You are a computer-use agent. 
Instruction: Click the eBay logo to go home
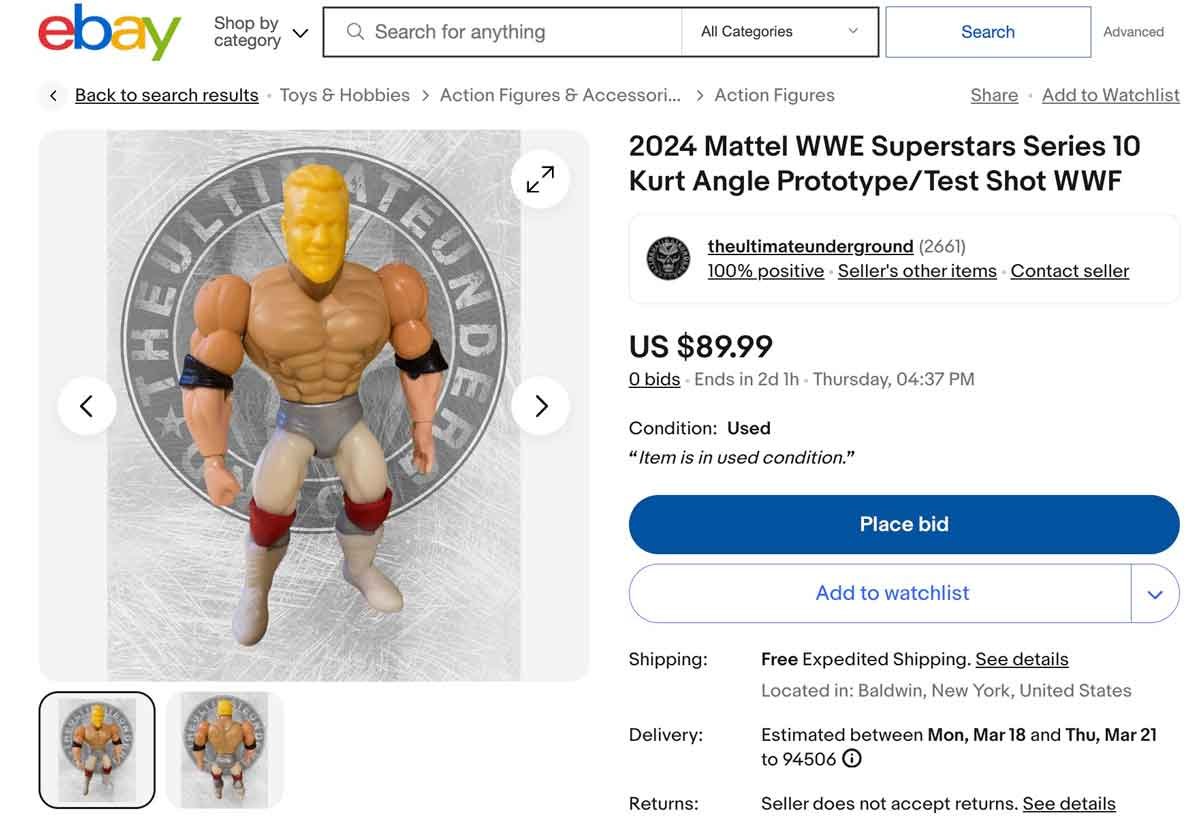pyautogui.click(x=108, y=31)
